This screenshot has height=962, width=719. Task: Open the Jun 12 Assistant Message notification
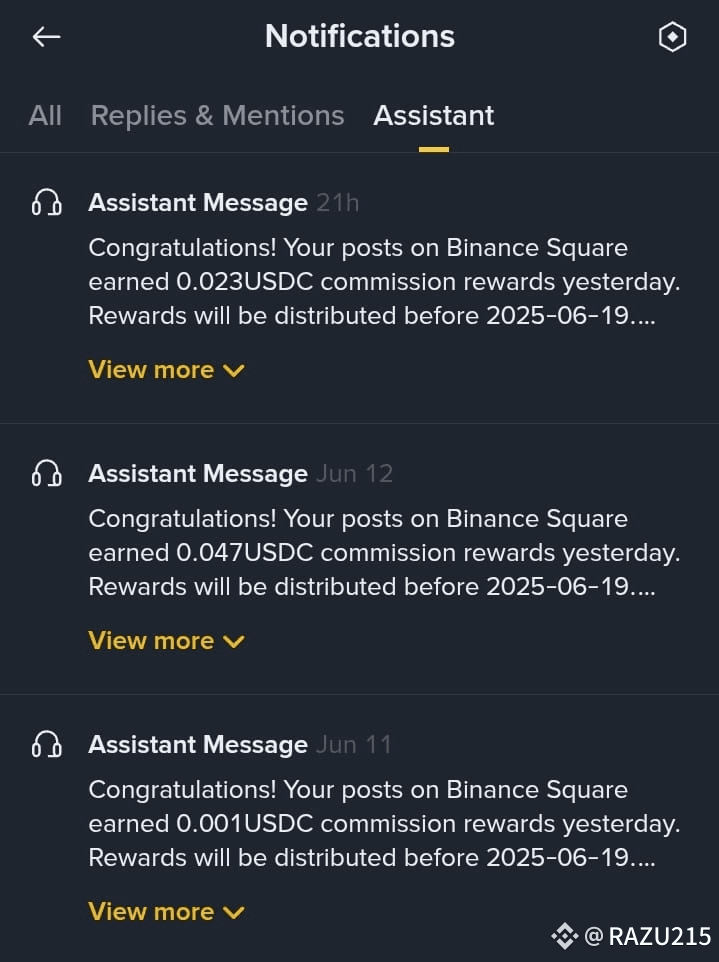coord(384,552)
